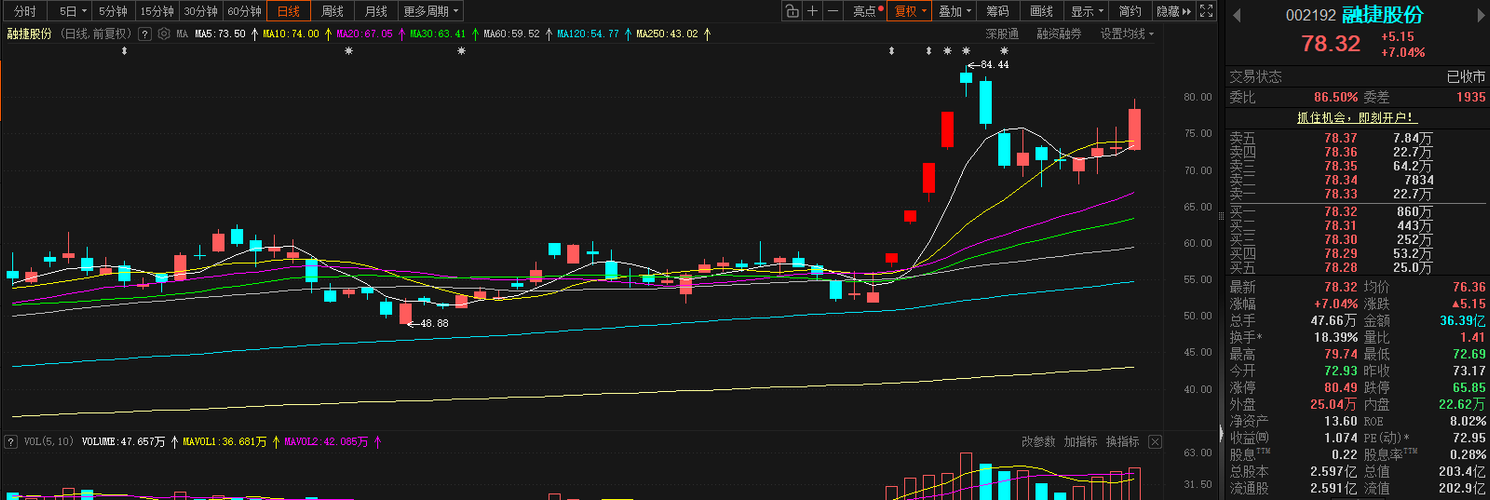
Task: Open the 设置均线 dropdown
Action: (1127, 33)
